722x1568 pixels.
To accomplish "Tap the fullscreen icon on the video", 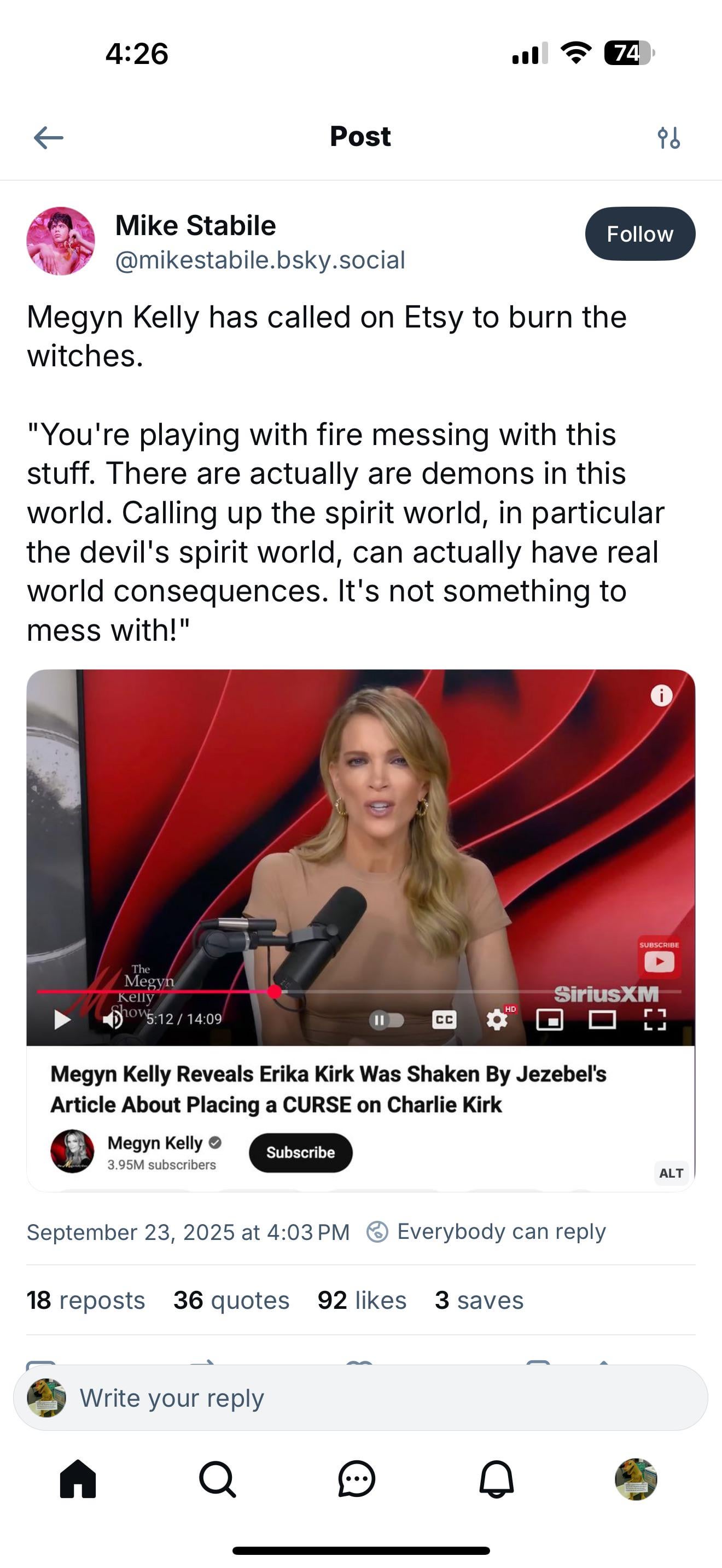I will pyautogui.click(x=655, y=1020).
